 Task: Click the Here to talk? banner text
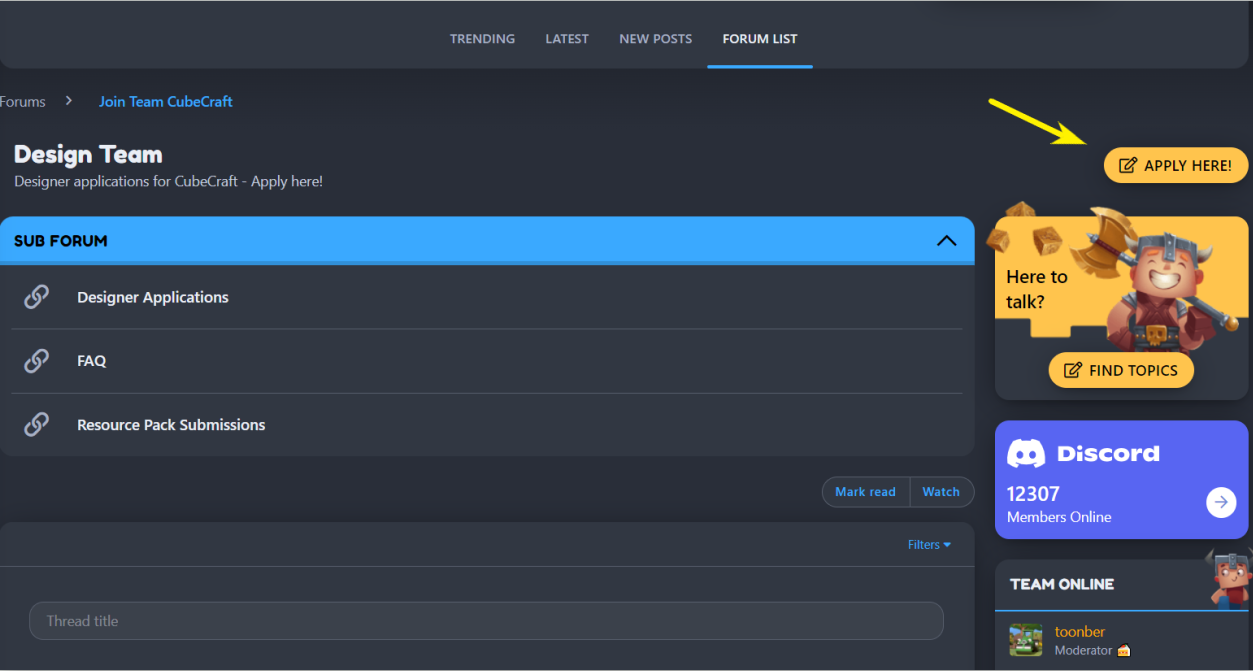click(x=1037, y=289)
